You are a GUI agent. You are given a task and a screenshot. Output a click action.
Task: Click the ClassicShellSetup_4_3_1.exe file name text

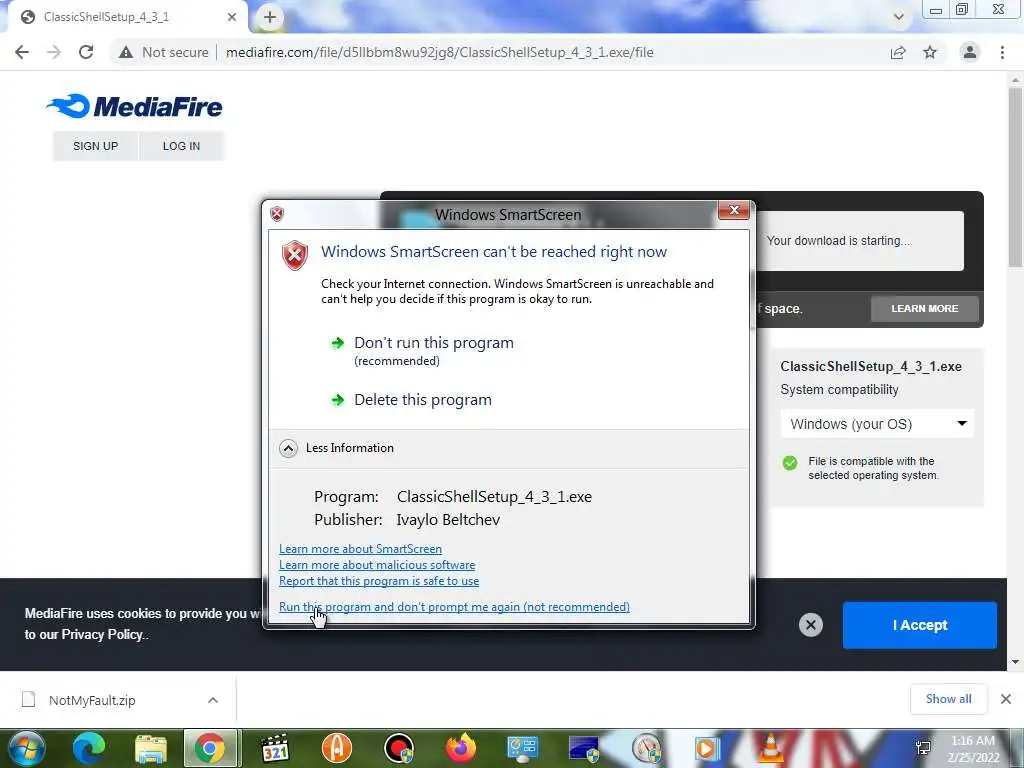point(871,366)
